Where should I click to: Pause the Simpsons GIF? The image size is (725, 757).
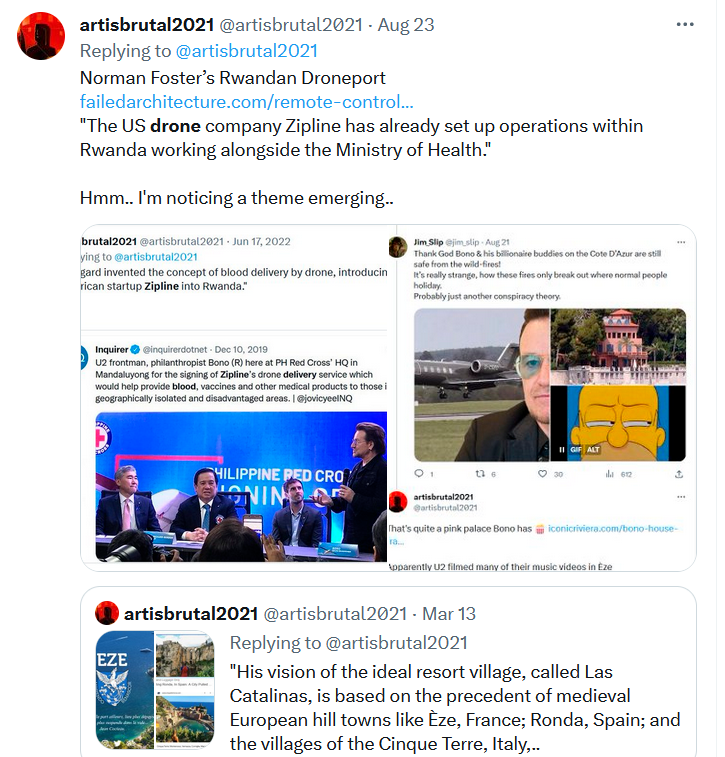click(x=561, y=449)
